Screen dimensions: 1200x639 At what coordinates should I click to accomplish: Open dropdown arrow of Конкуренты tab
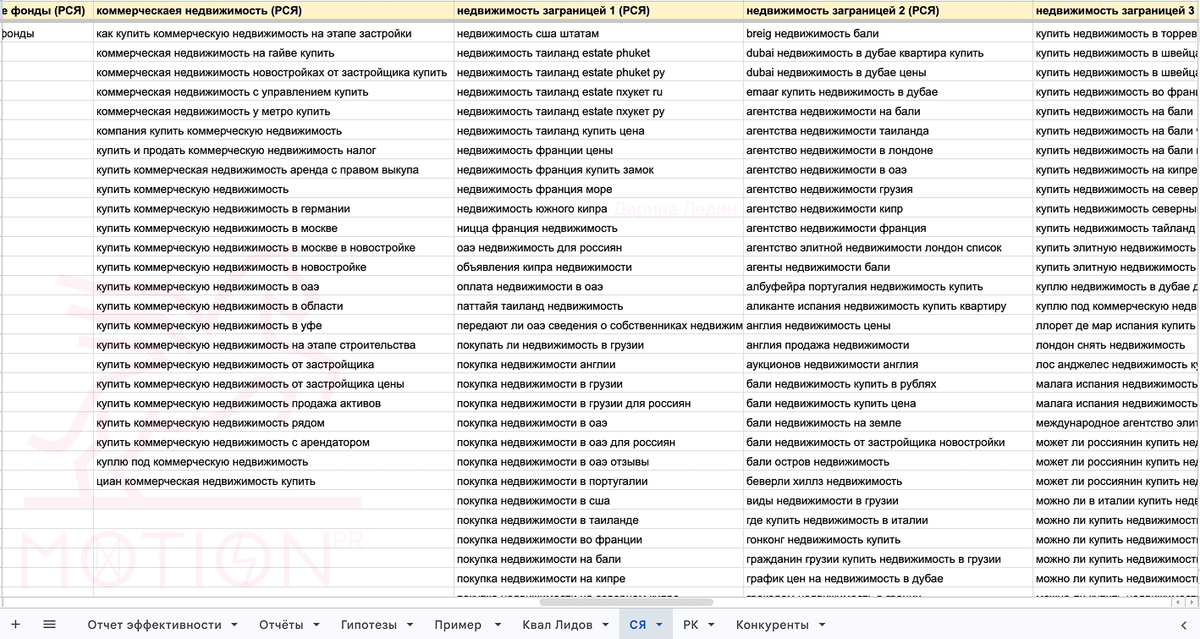[820, 625]
